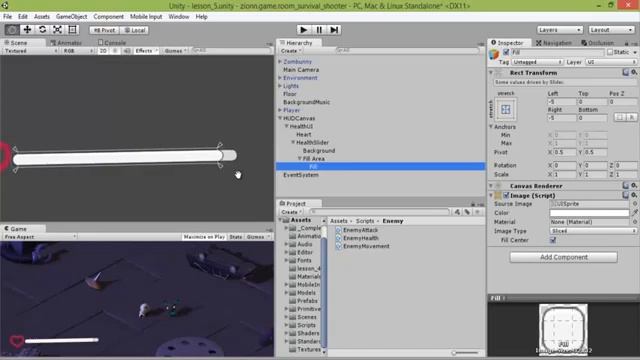Screen dimensions: 640x360
Task: Open the Hierarchy Create dropdown
Action: point(291,51)
